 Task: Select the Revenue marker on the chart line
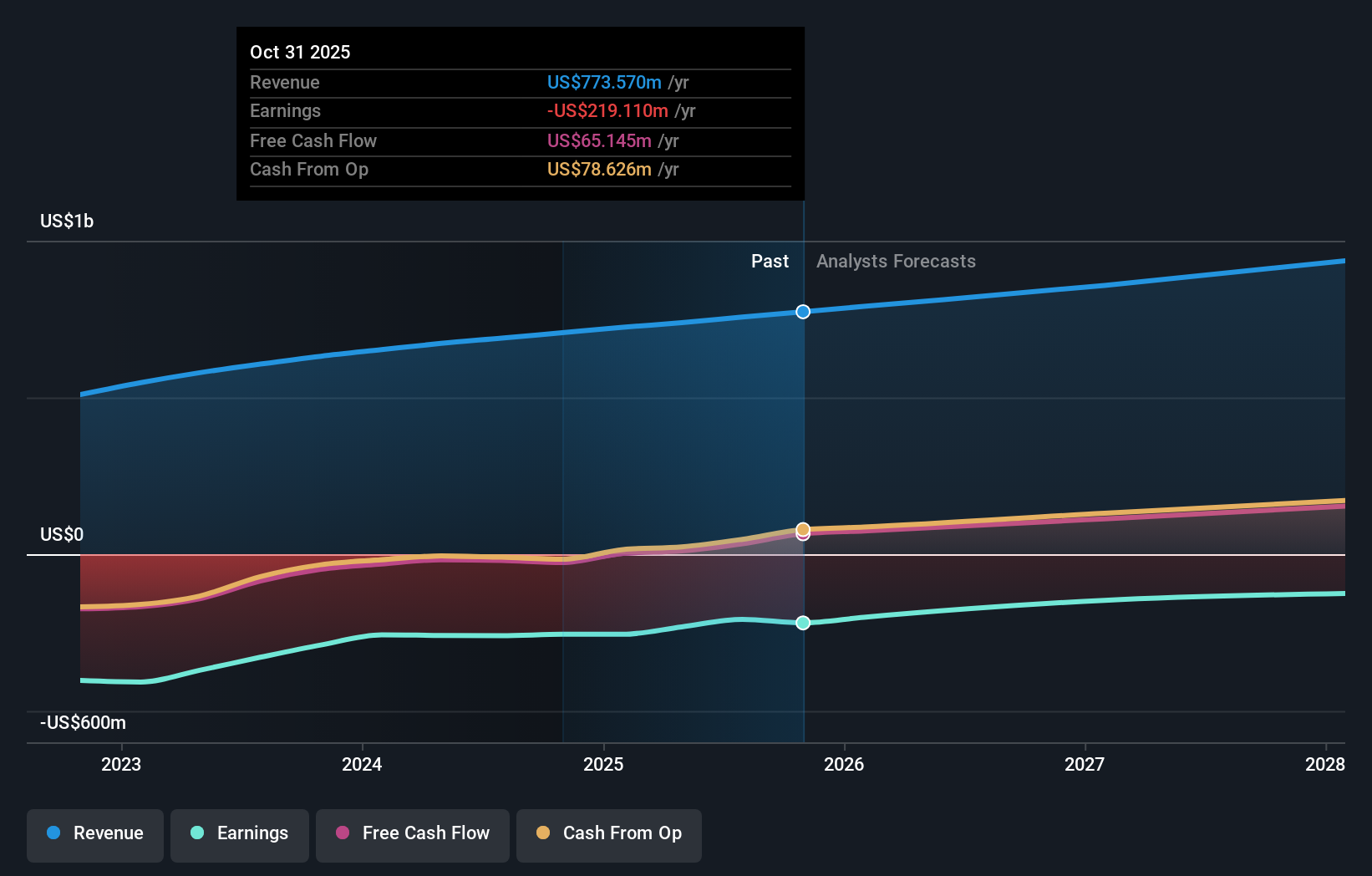803,311
